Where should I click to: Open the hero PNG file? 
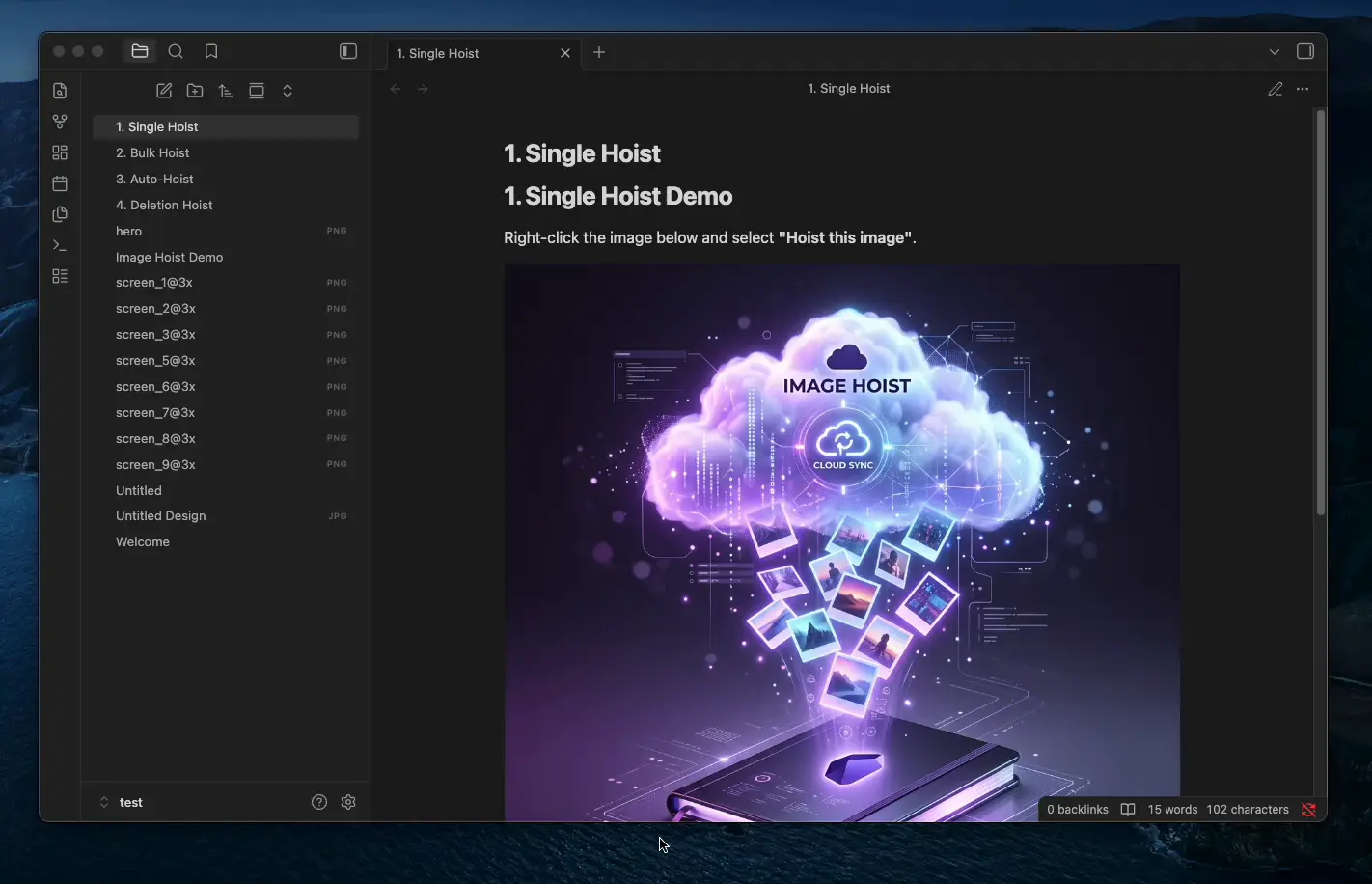tap(226, 231)
